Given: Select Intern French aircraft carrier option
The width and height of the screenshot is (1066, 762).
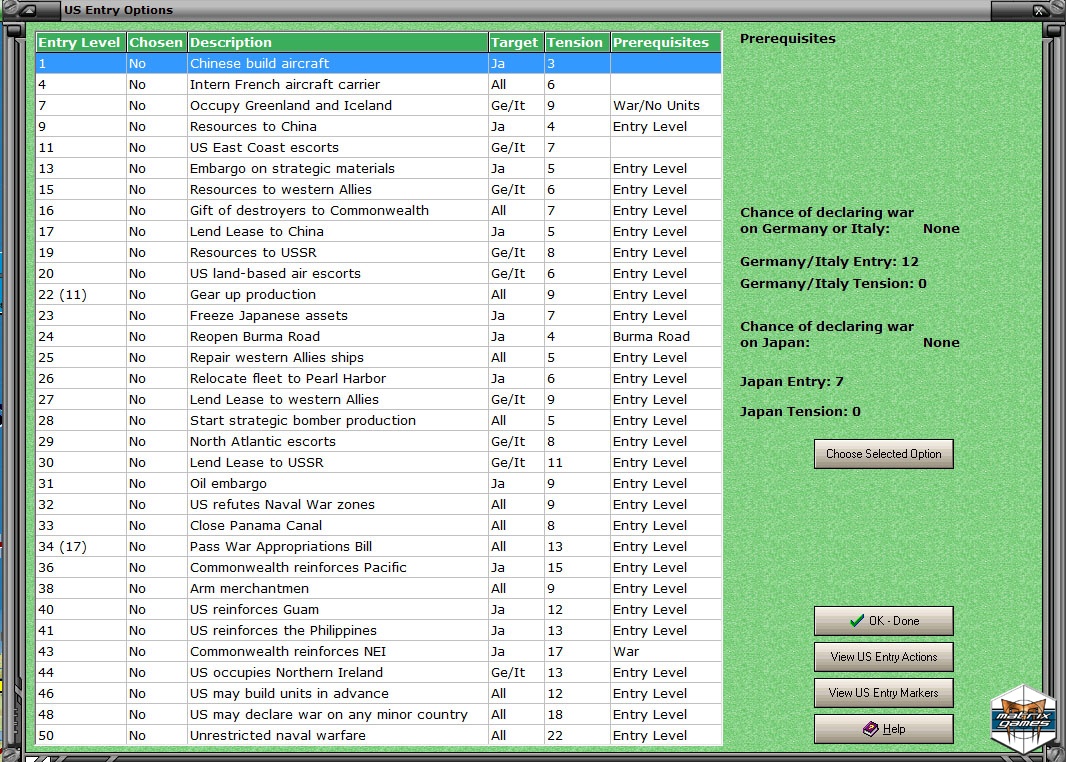Looking at the screenshot, I should click(x=379, y=84).
